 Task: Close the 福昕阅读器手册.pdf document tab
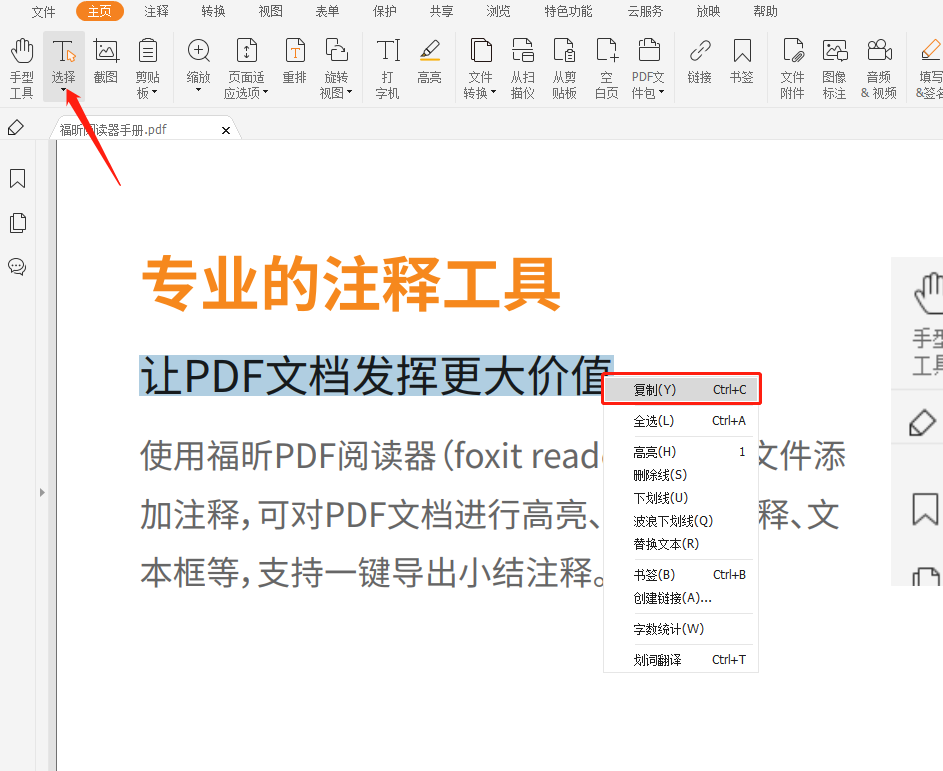click(x=226, y=130)
